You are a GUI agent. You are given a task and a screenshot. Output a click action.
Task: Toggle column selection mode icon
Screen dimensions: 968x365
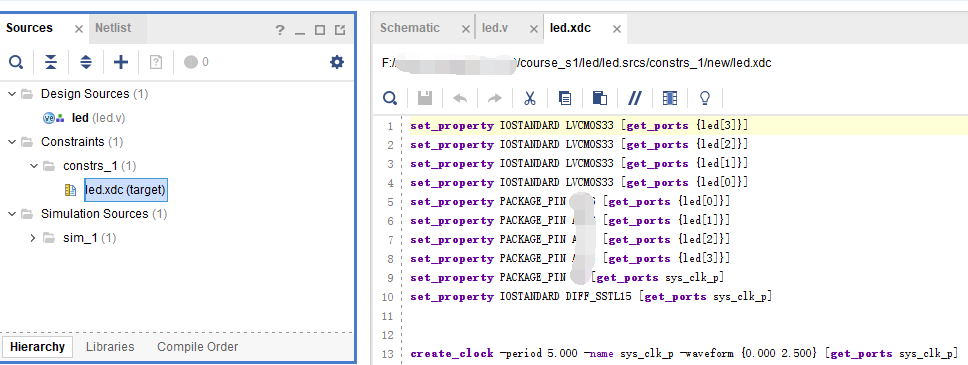[670, 98]
